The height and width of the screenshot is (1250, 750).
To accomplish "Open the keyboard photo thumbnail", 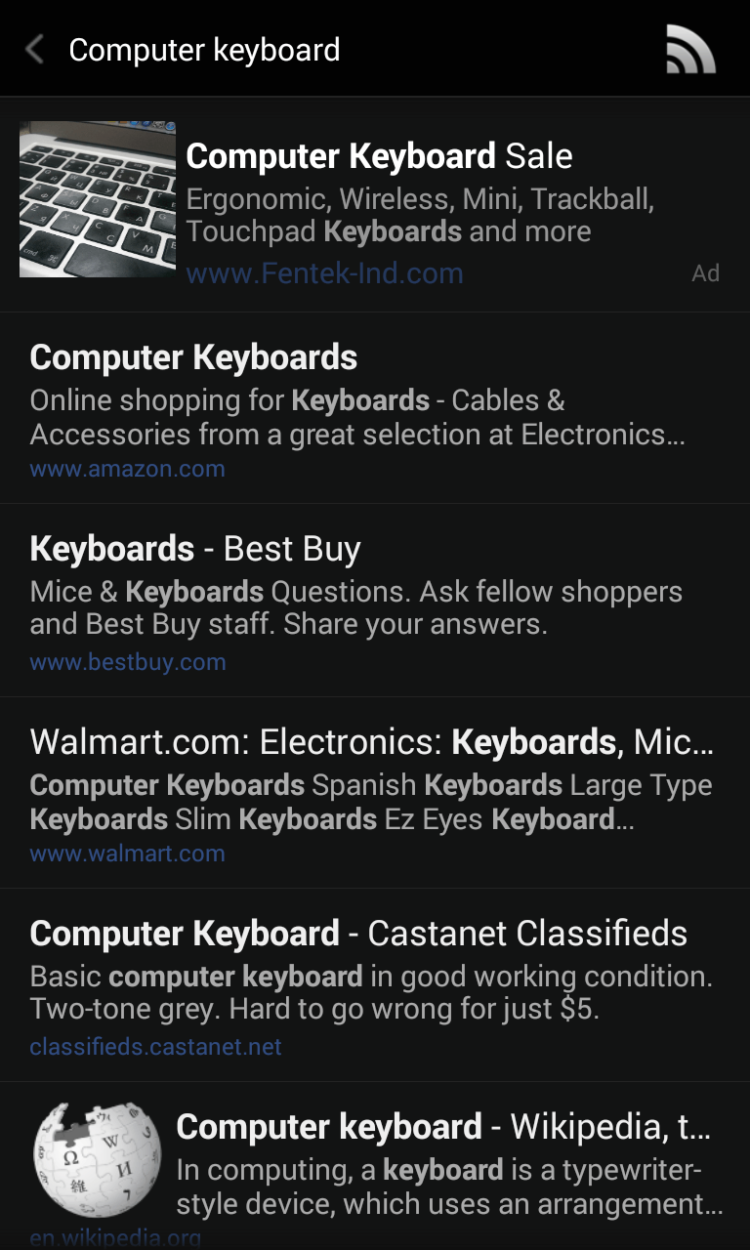I will point(97,199).
